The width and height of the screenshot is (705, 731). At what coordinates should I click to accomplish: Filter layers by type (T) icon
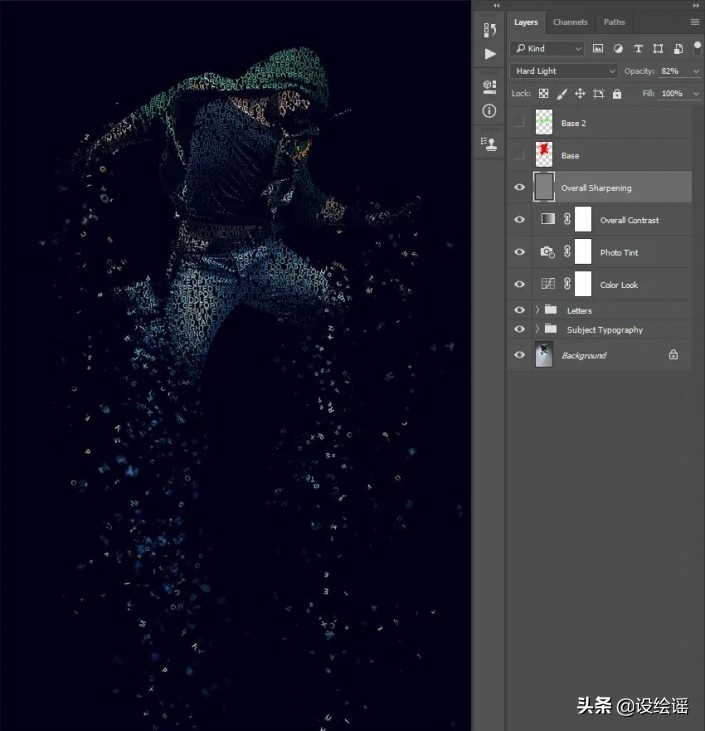pyautogui.click(x=638, y=48)
